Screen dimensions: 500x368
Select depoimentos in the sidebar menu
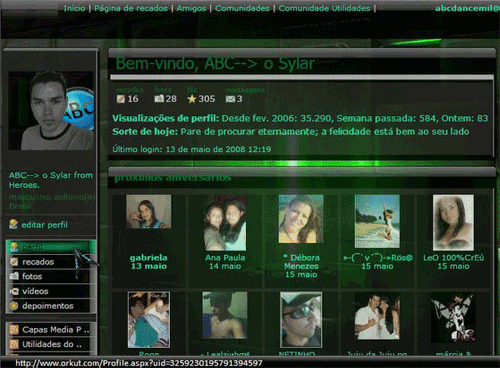tap(48, 306)
